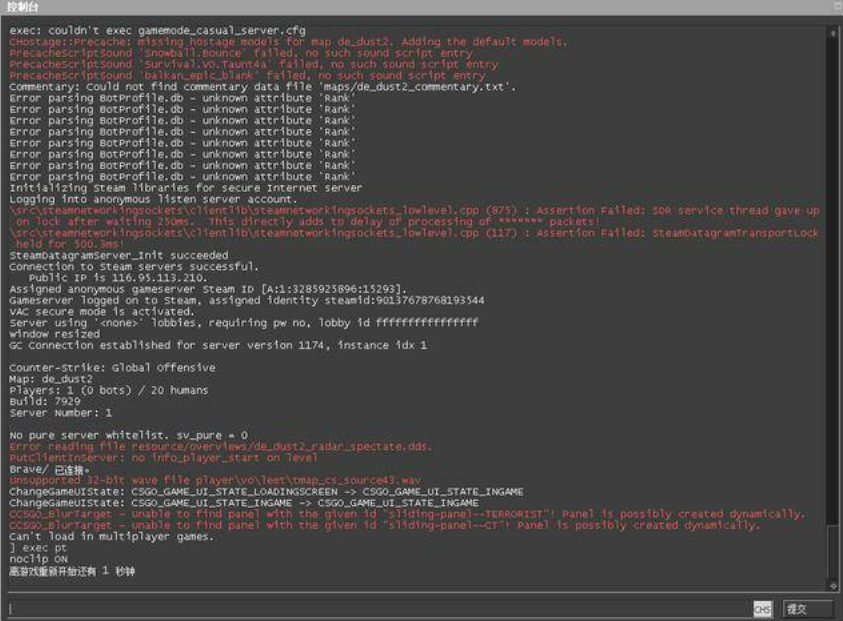Click the console vertical scrollbar track
The height and width of the screenshot is (621, 843).
tap(832, 300)
